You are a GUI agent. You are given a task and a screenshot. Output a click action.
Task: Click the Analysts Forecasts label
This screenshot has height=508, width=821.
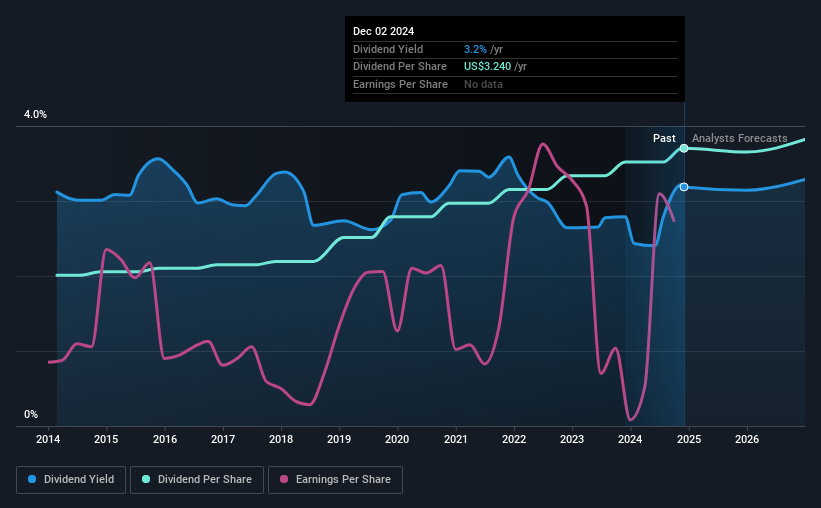[739, 138]
